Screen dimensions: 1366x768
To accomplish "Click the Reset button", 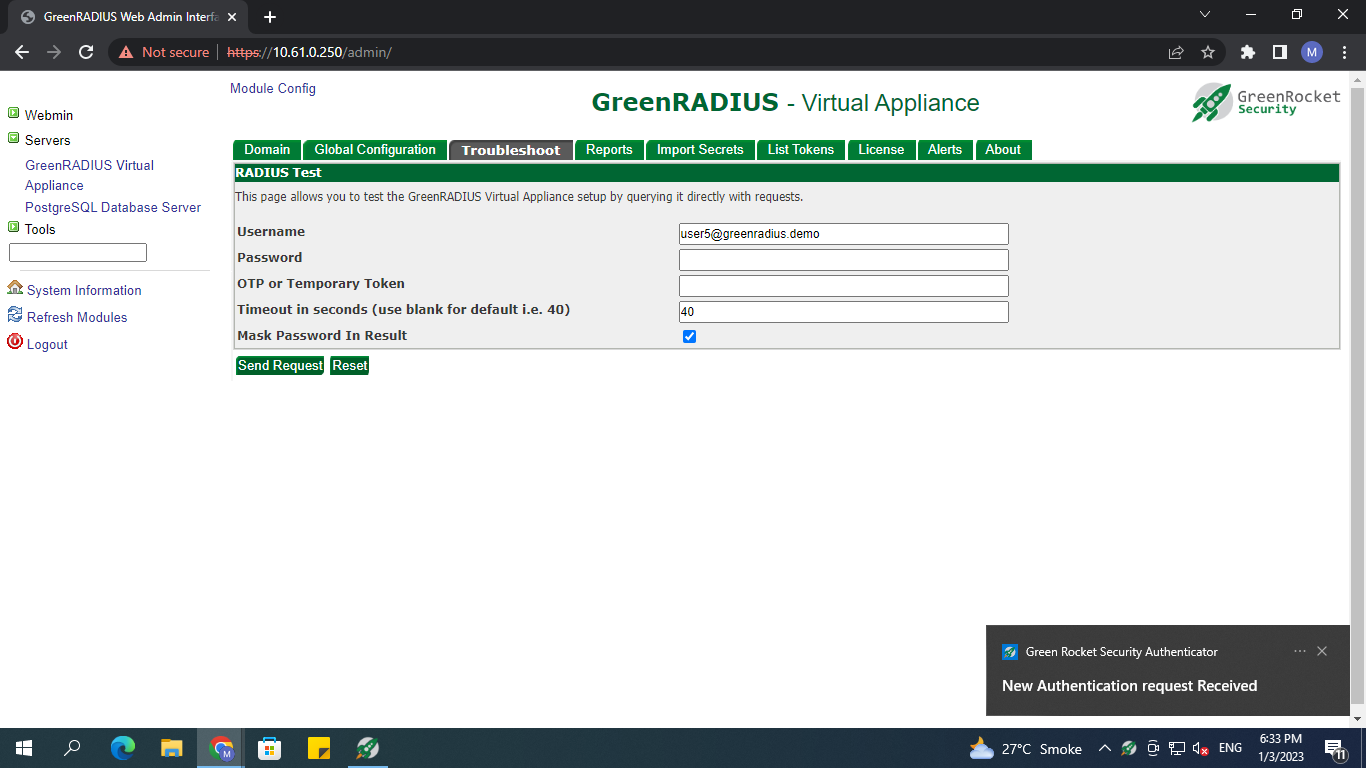I will (x=350, y=366).
